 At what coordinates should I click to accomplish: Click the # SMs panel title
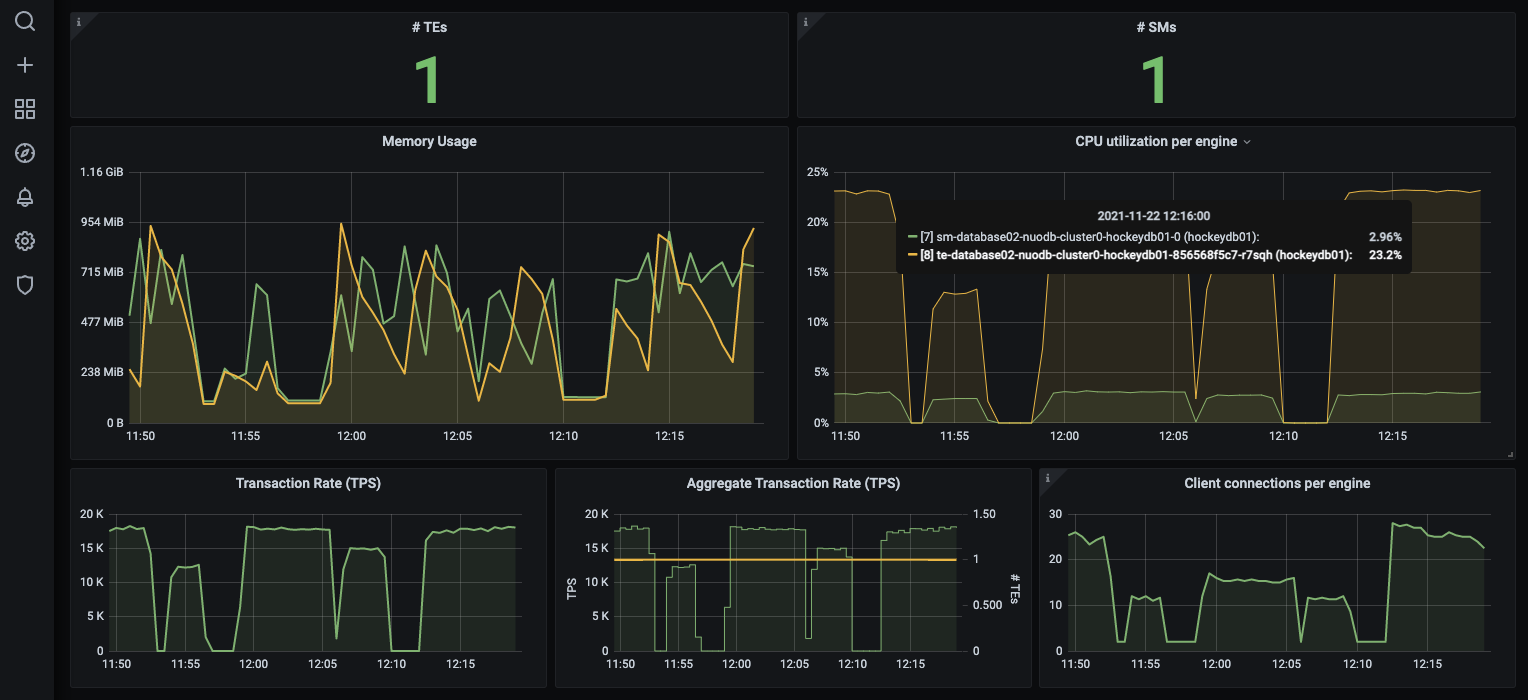1156,27
